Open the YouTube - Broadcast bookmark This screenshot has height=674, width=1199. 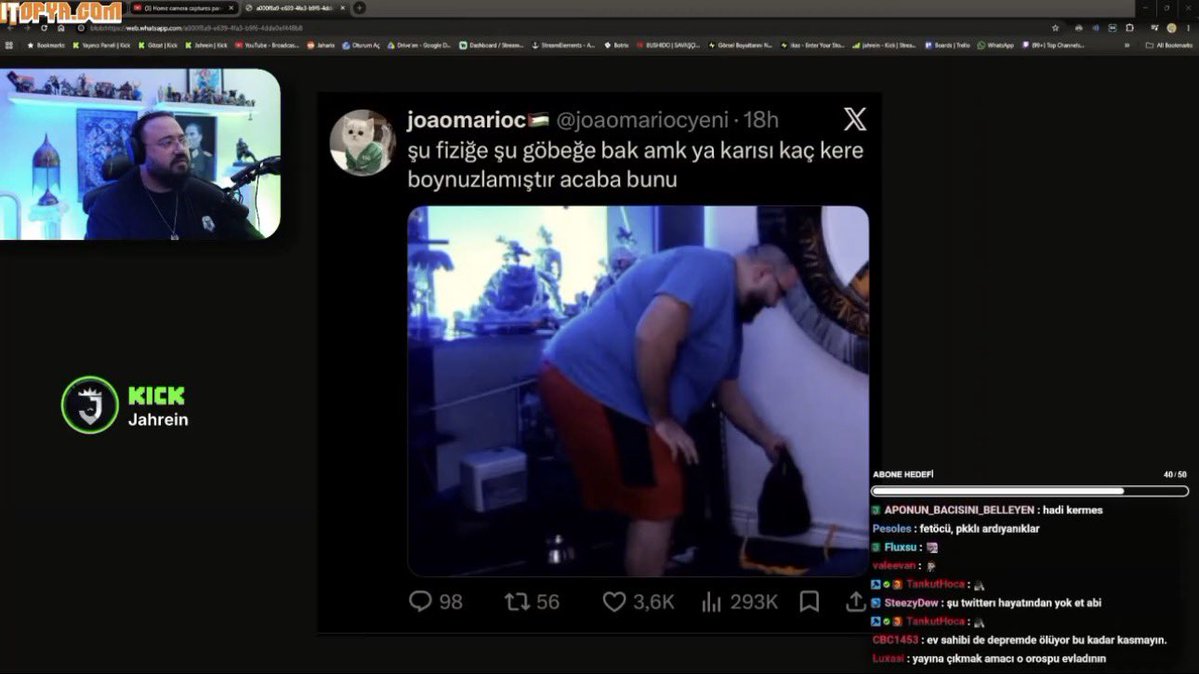(268, 45)
